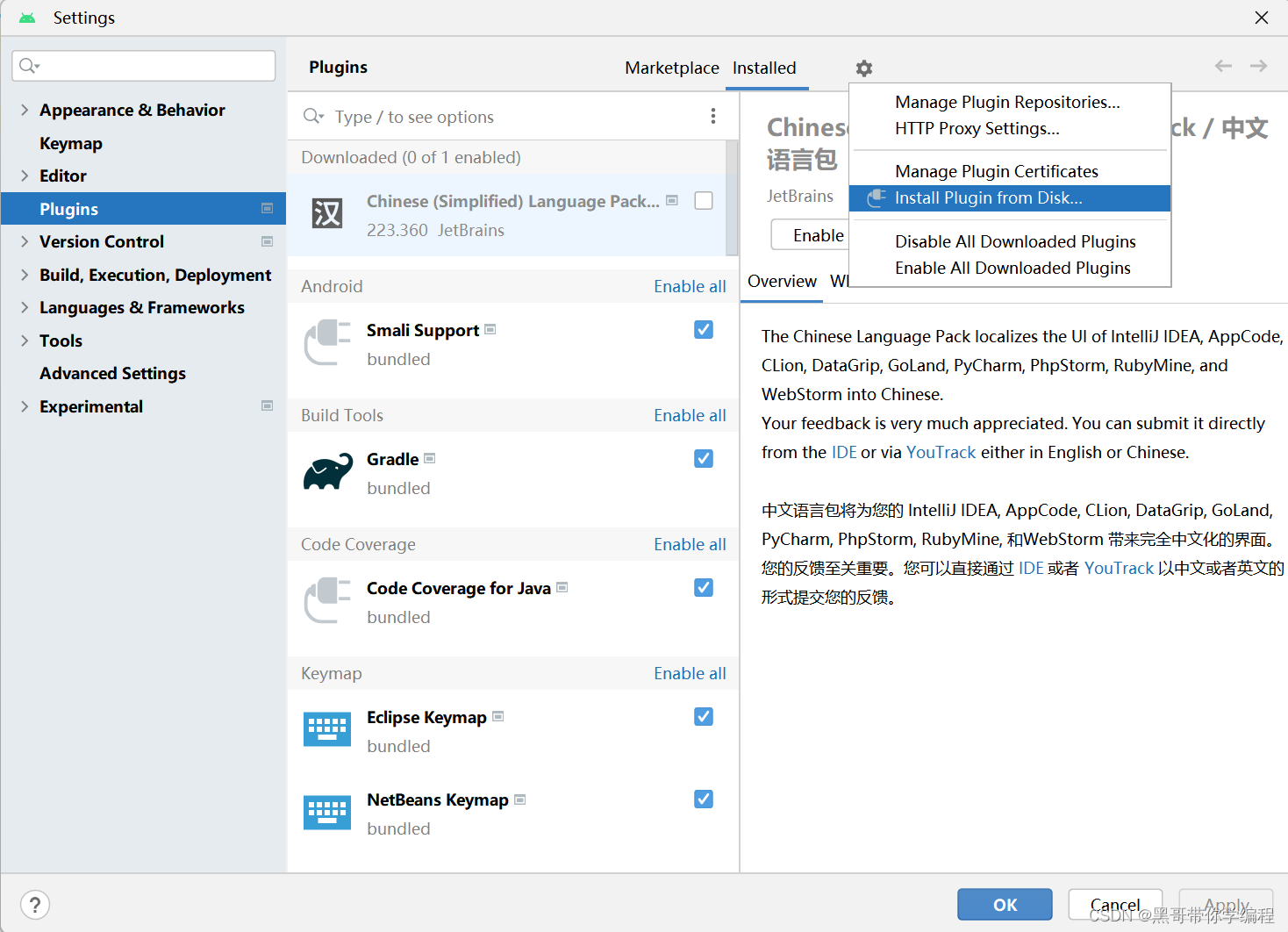Open the YouTrack link in English description
The width and height of the screenshot is (1288, 932).
[x=941, y=452]
